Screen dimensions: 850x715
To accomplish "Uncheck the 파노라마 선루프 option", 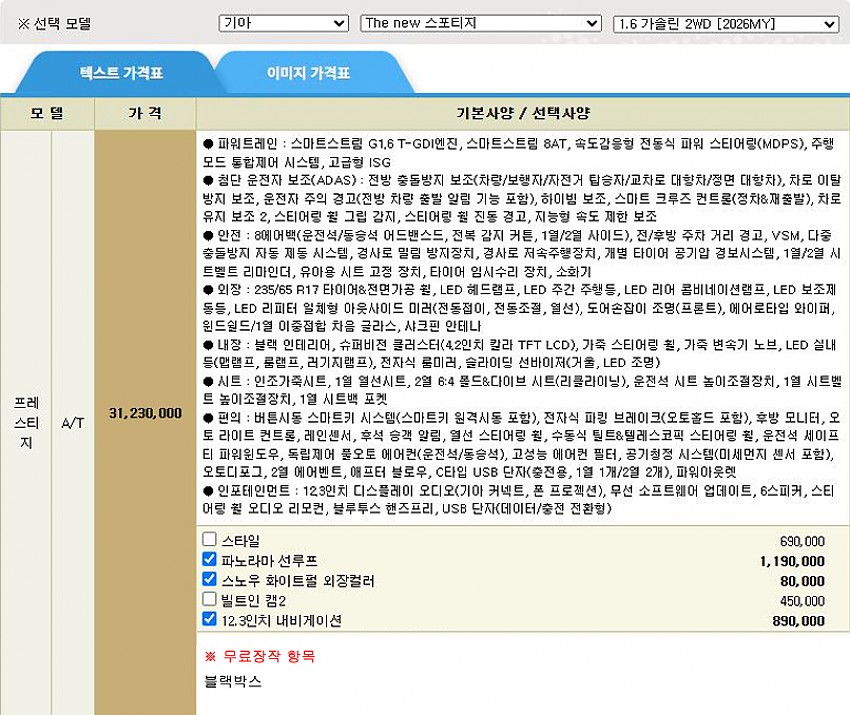I will pyautogui.click(x=209, y=560).
